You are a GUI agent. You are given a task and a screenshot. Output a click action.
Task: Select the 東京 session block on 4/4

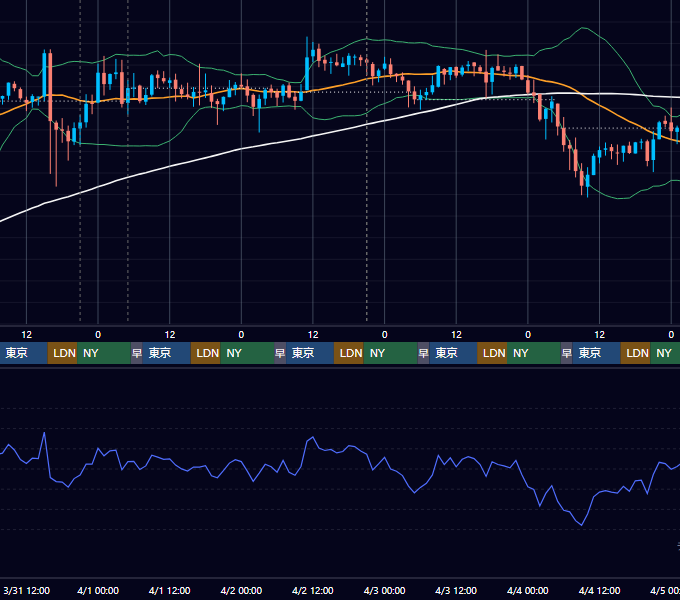pyautogui.click(x=596, y=353)
